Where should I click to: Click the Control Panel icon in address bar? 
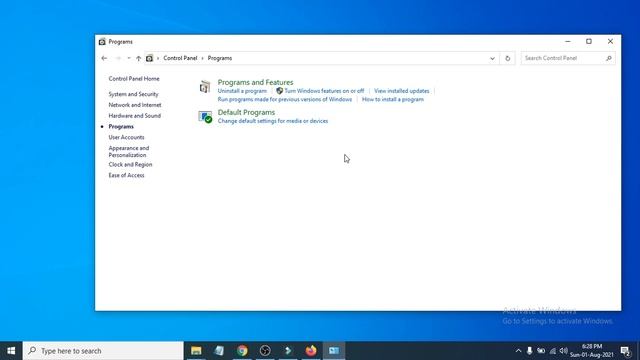click(x=149, y=58)
